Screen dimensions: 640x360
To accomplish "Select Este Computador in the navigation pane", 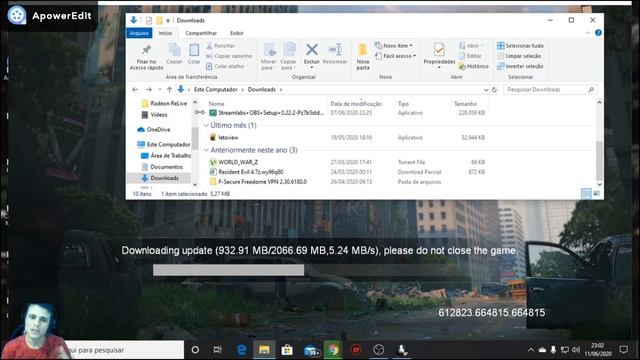I will (164, 144).
